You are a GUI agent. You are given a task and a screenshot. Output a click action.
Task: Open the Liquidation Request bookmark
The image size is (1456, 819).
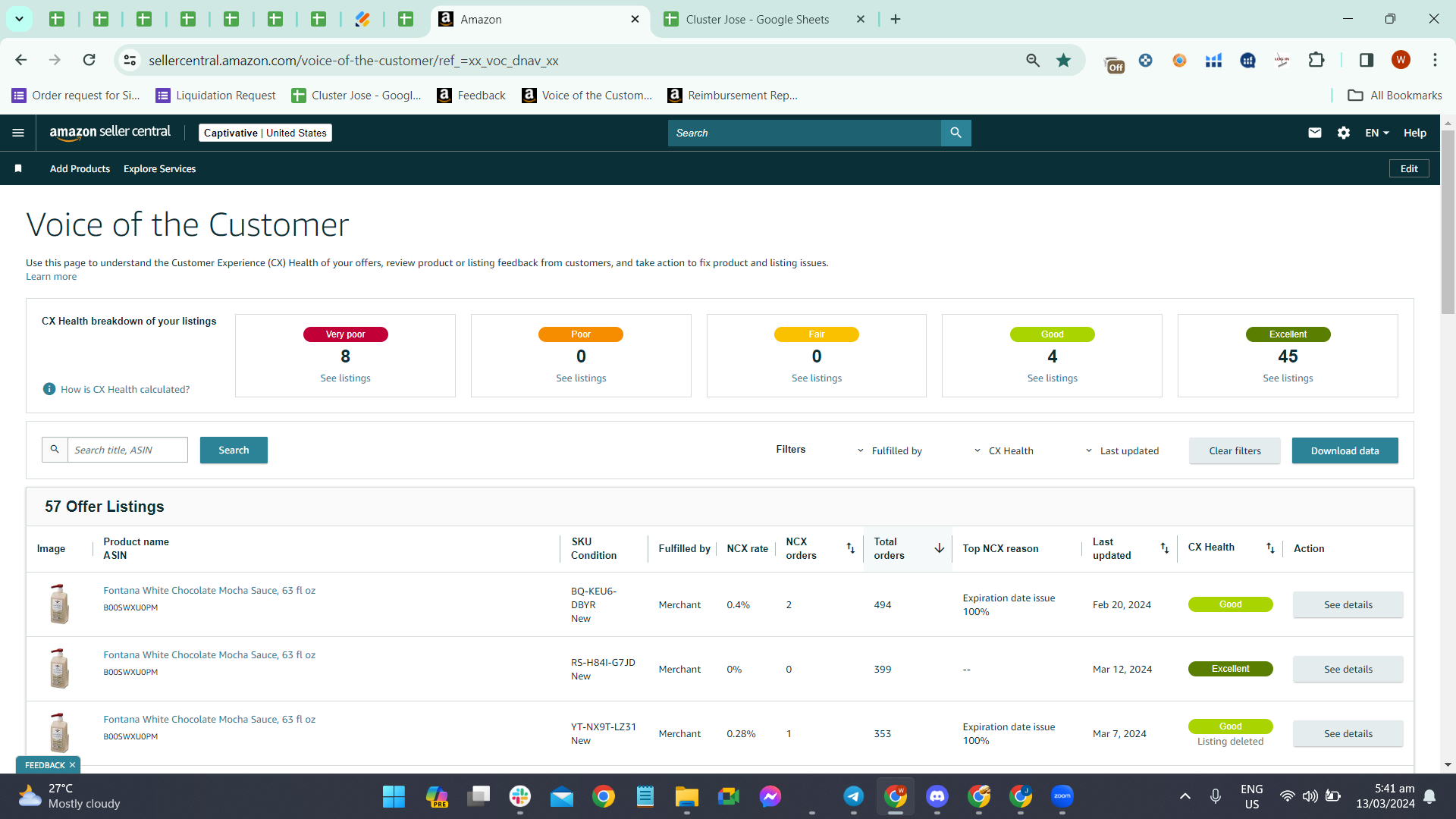pyautogui.click(x=216, y=96)
